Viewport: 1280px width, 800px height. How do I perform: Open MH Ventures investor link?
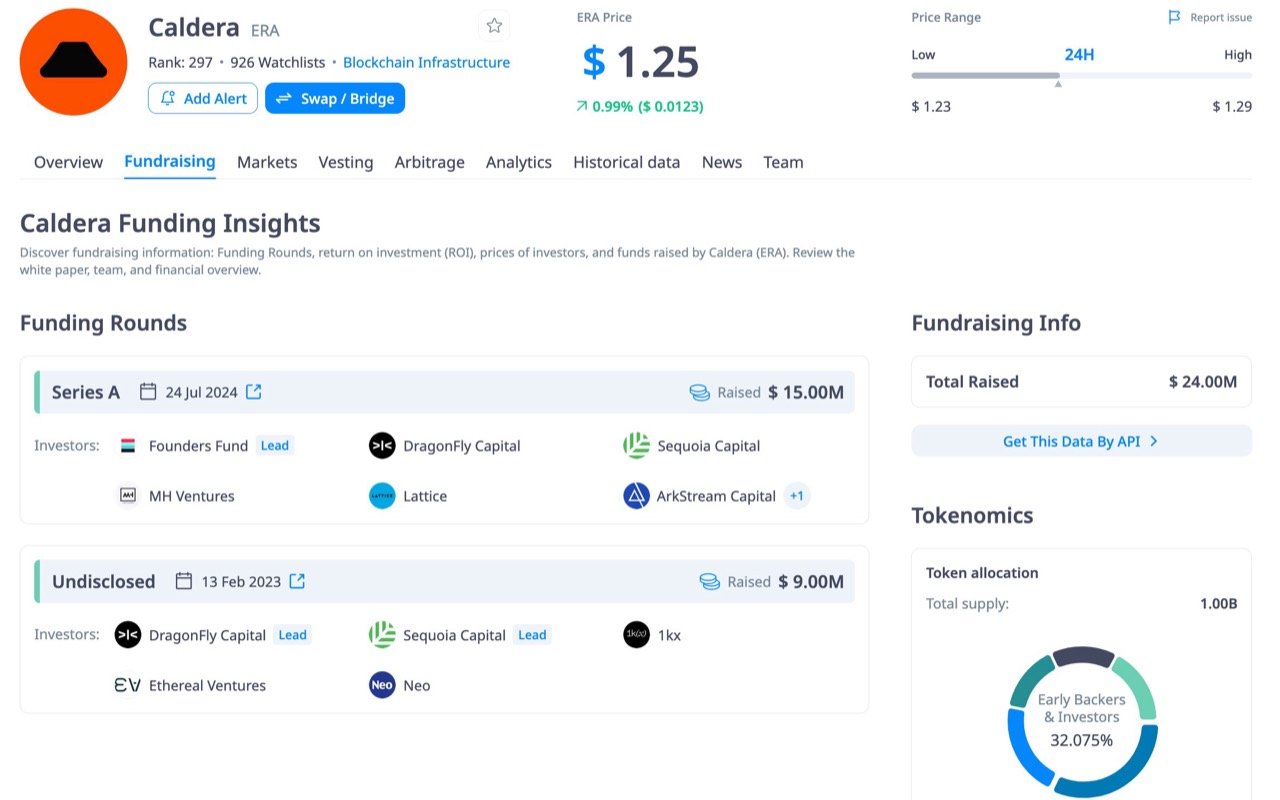[192, 496]
